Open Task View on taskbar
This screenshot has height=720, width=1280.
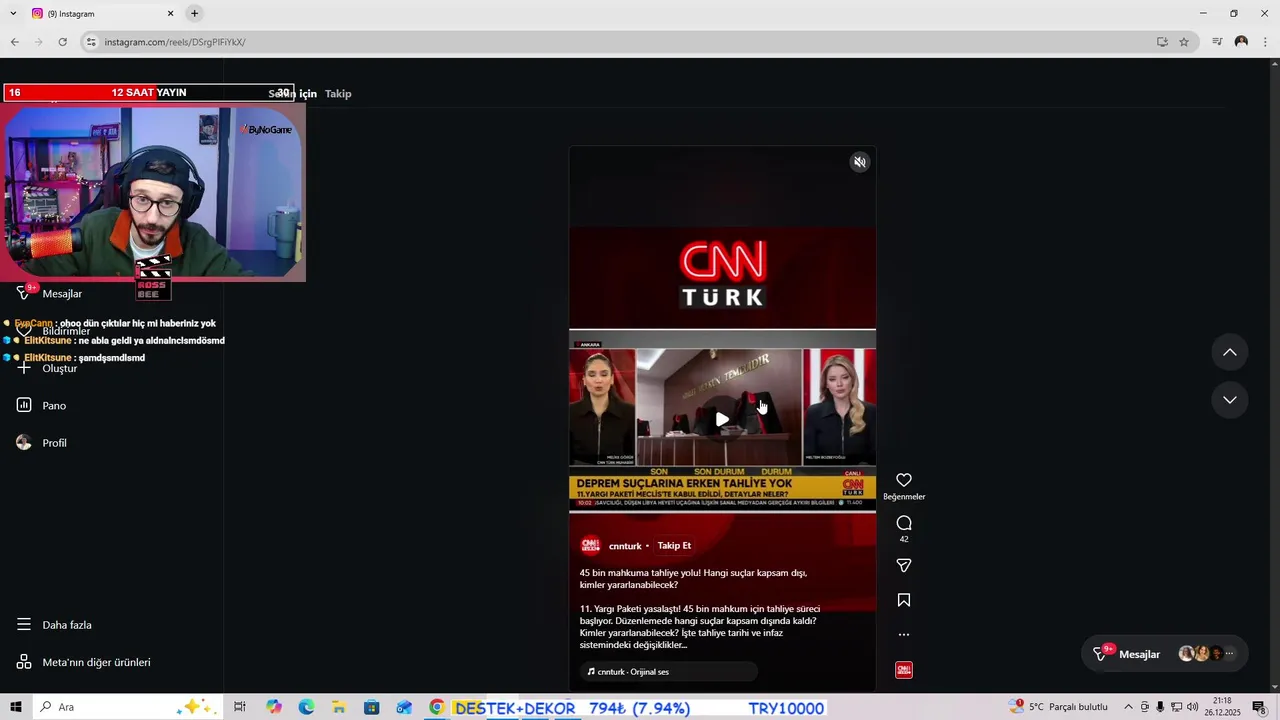coord(240,707)
